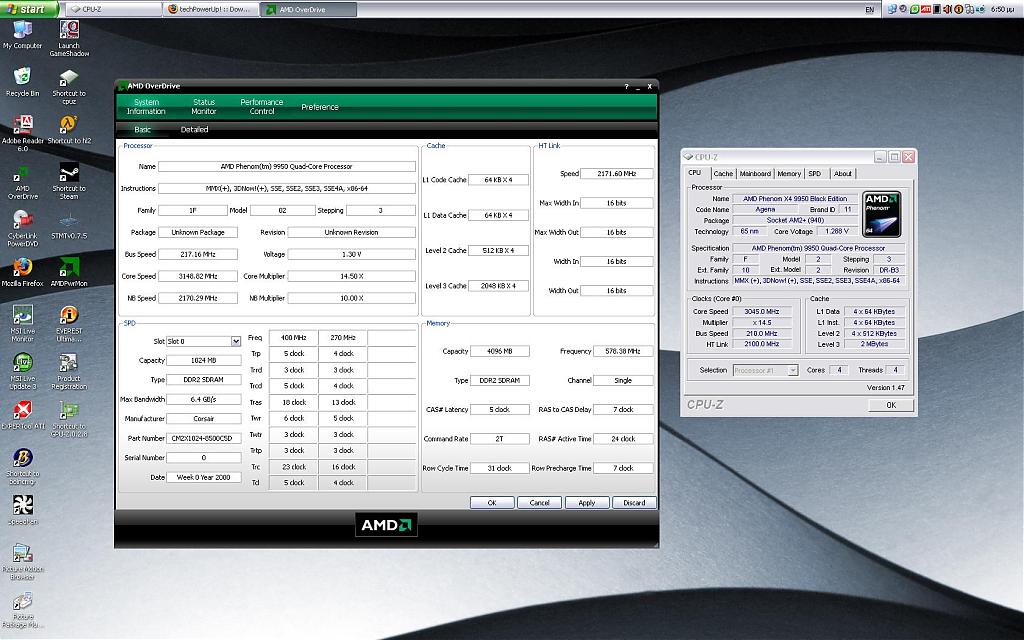Image resolution: width=1024 pixels, height=640 pixels.
Task: Switch to SPD tab in CPU-Z
Action: 815,174
